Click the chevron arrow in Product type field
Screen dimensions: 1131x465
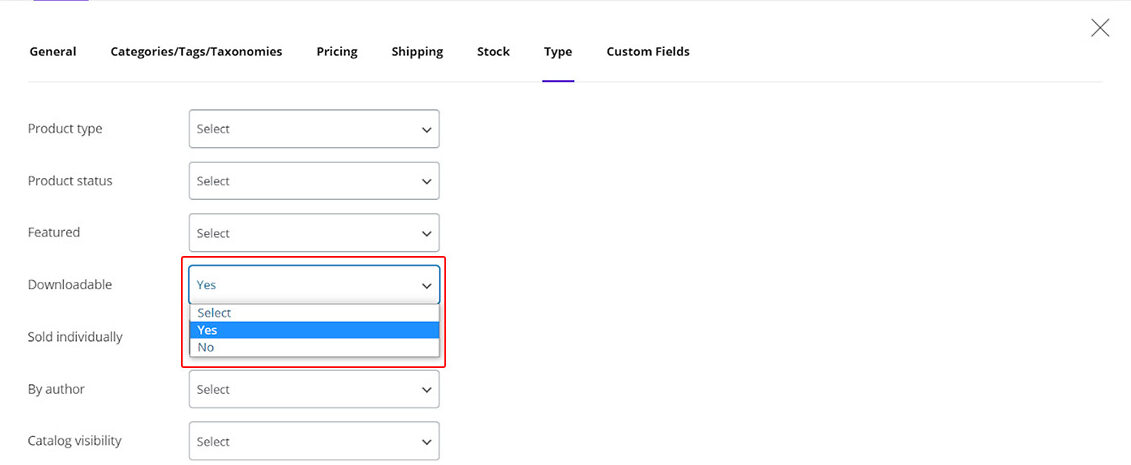click(x=427, y=130)
